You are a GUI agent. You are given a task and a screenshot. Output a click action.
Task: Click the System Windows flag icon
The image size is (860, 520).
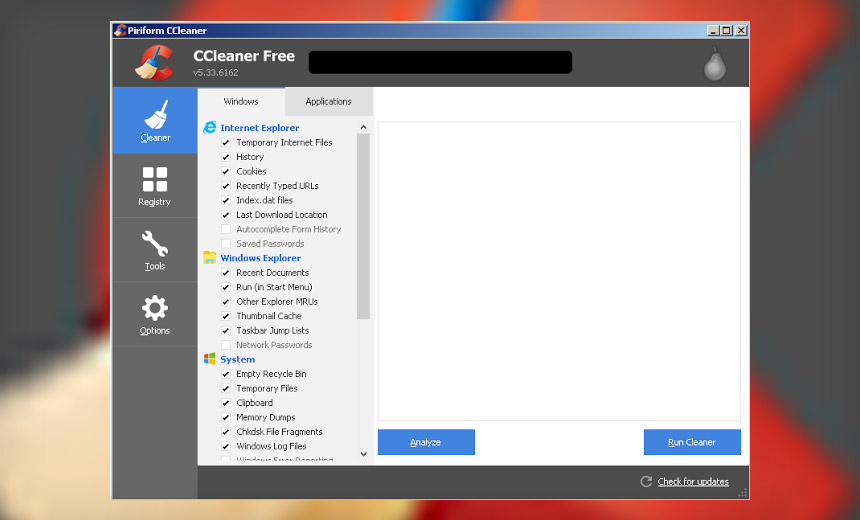pyautogui.click(x=210, y=359)
